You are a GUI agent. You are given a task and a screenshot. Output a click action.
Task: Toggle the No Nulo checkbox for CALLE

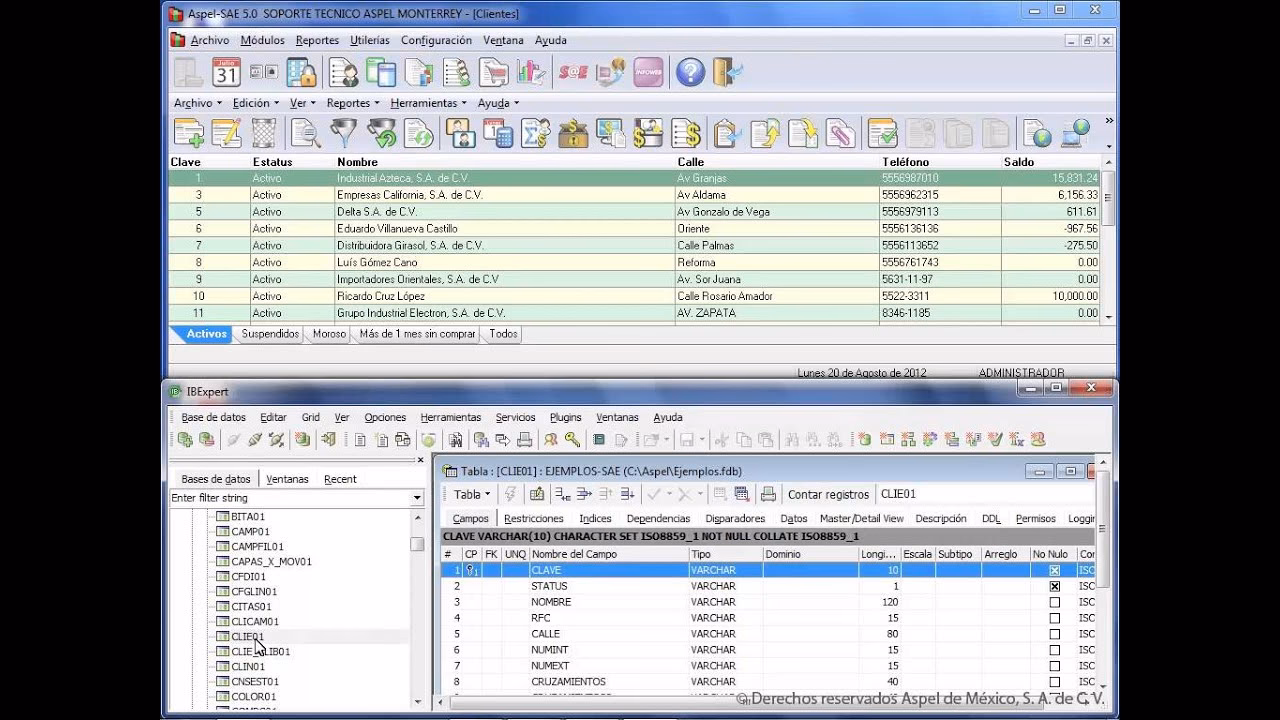point(1054,634)
